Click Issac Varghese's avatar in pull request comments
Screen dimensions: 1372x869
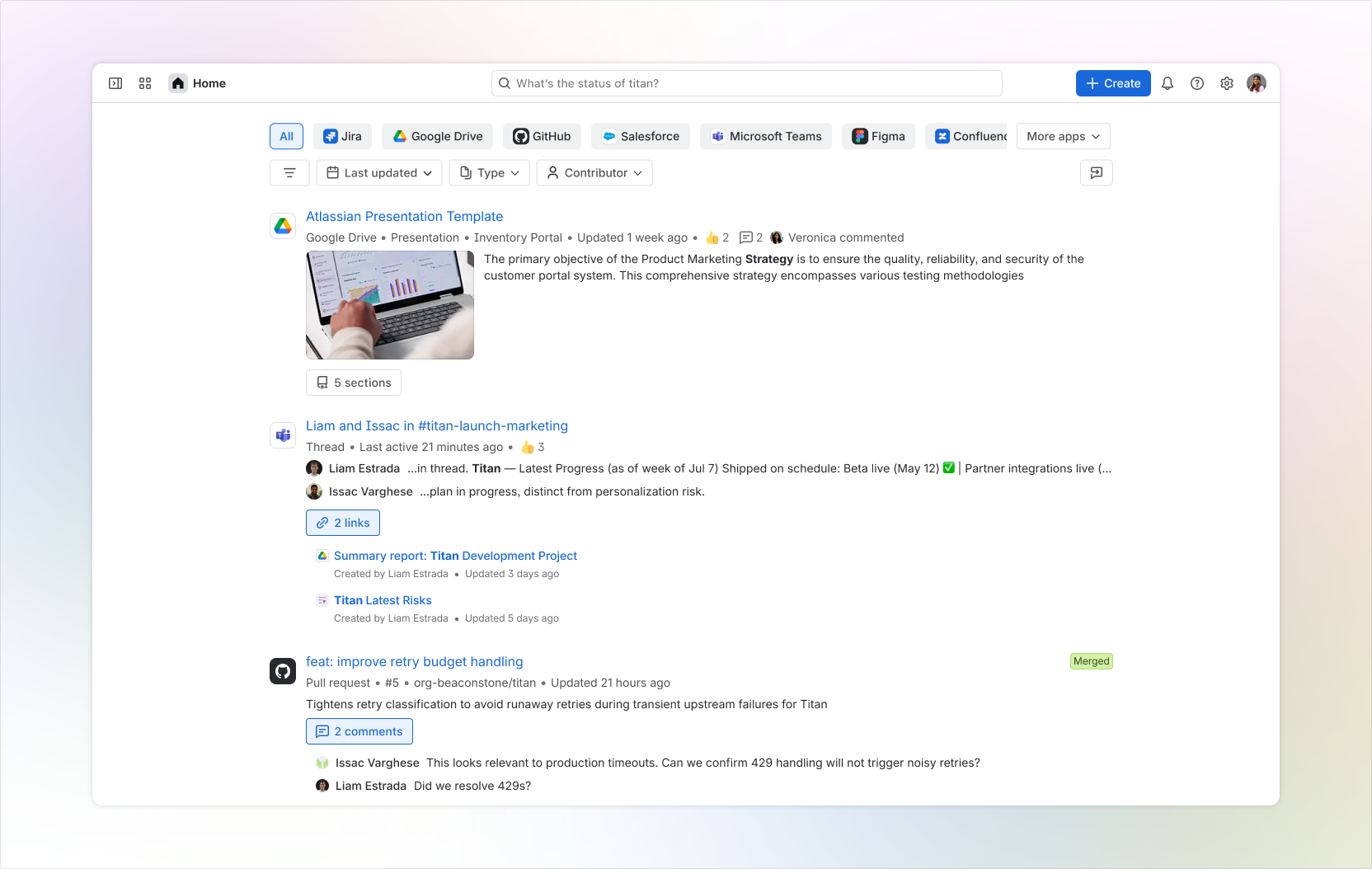pos(322,763)
